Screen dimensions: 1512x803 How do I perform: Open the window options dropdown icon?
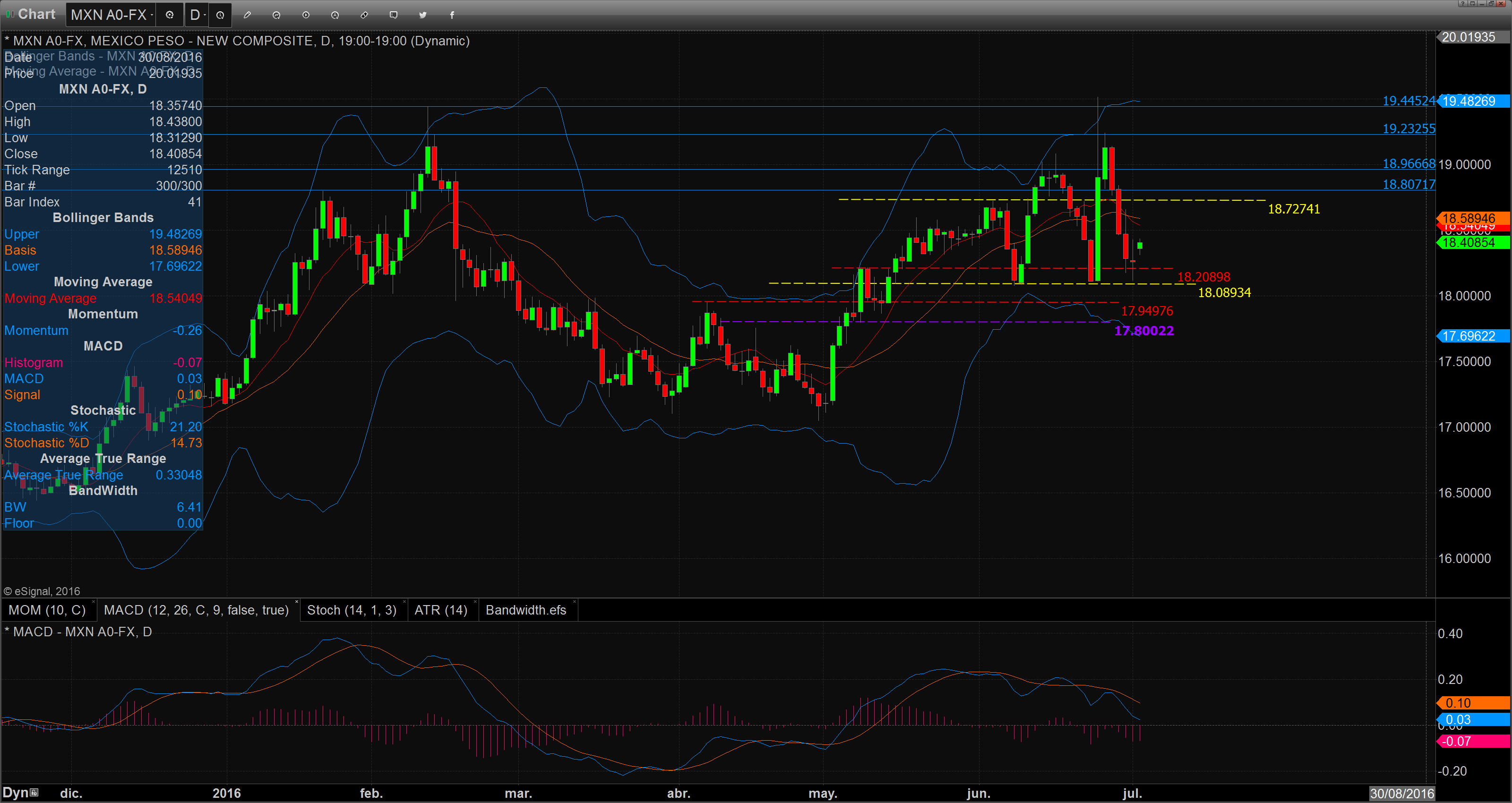(x=1472, y=3)
